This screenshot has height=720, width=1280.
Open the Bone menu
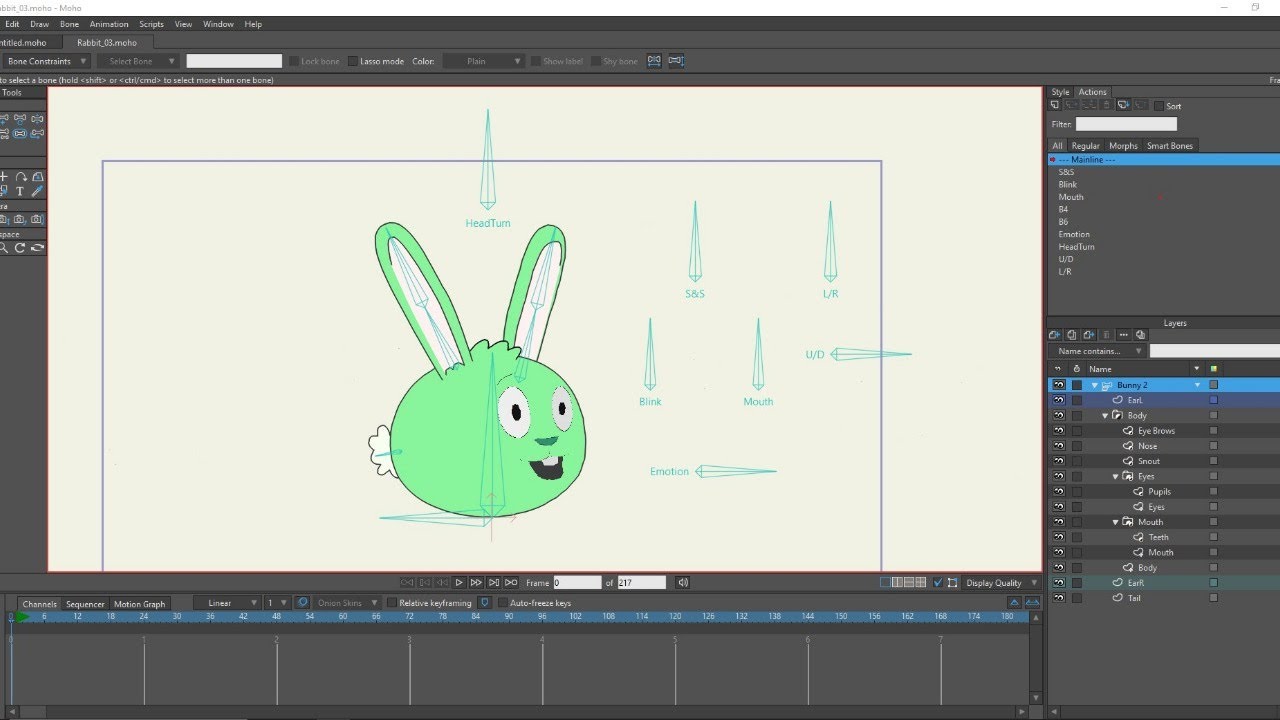pyautogui.click(x=69, y=24)
